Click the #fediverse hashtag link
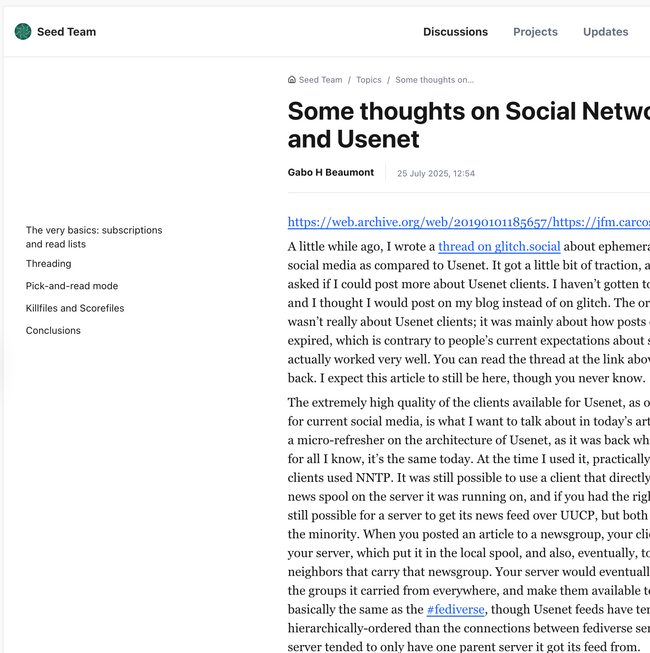Viewport: 650px width, 653px height. click(x=456, y=609)
